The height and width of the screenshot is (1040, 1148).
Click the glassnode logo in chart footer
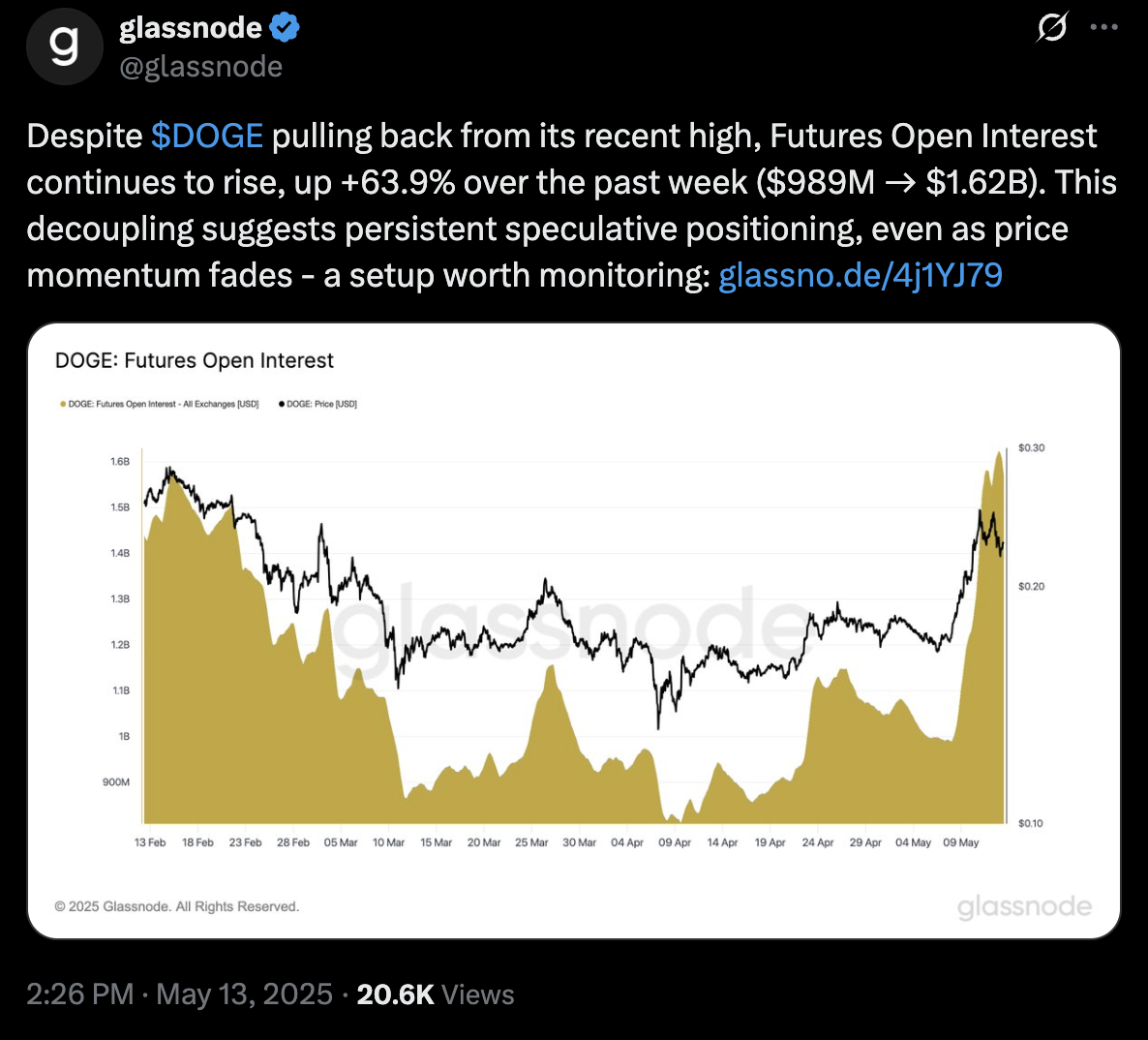pos(1024,907)
